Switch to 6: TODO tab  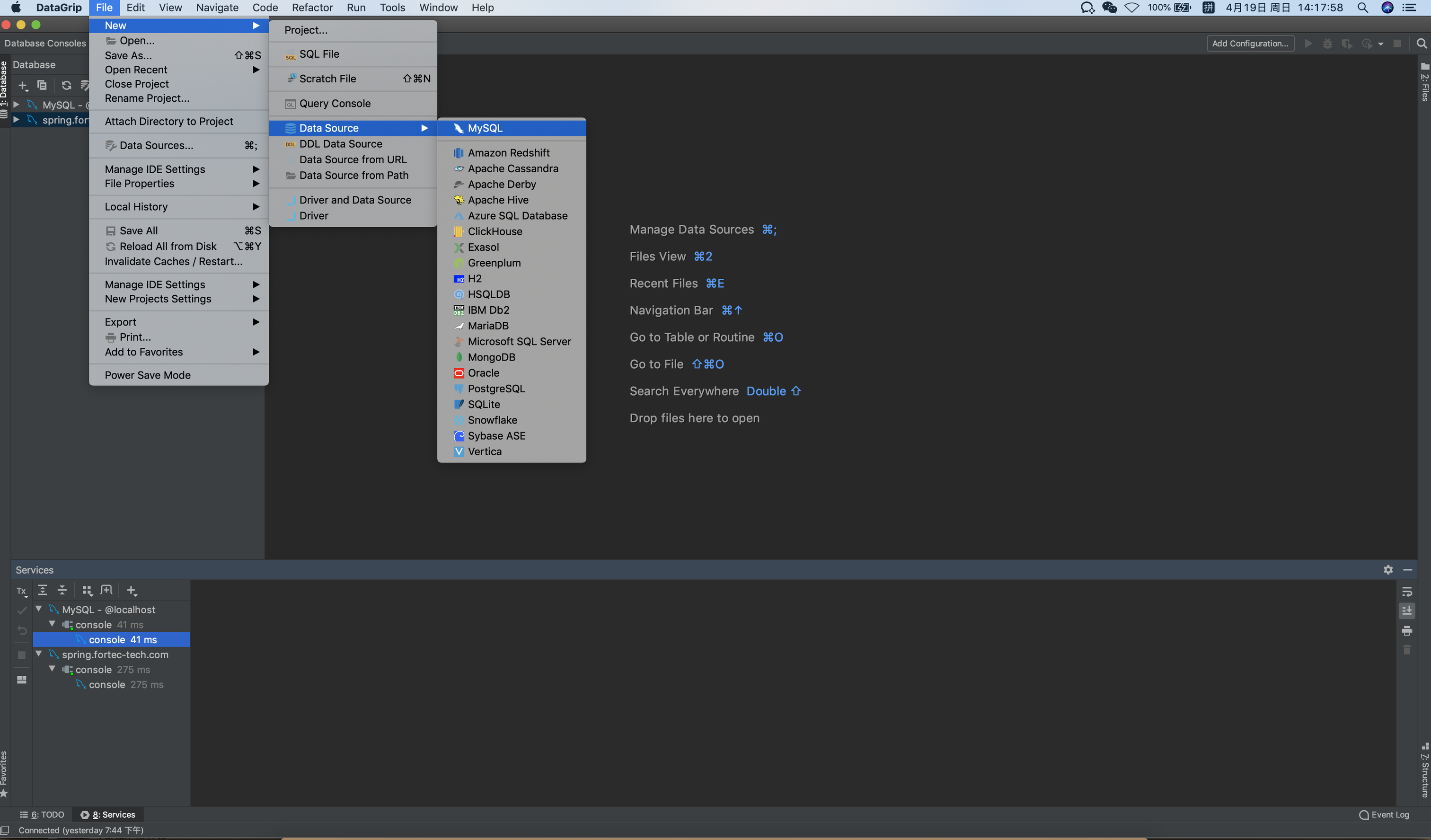(x=43, y=814)
